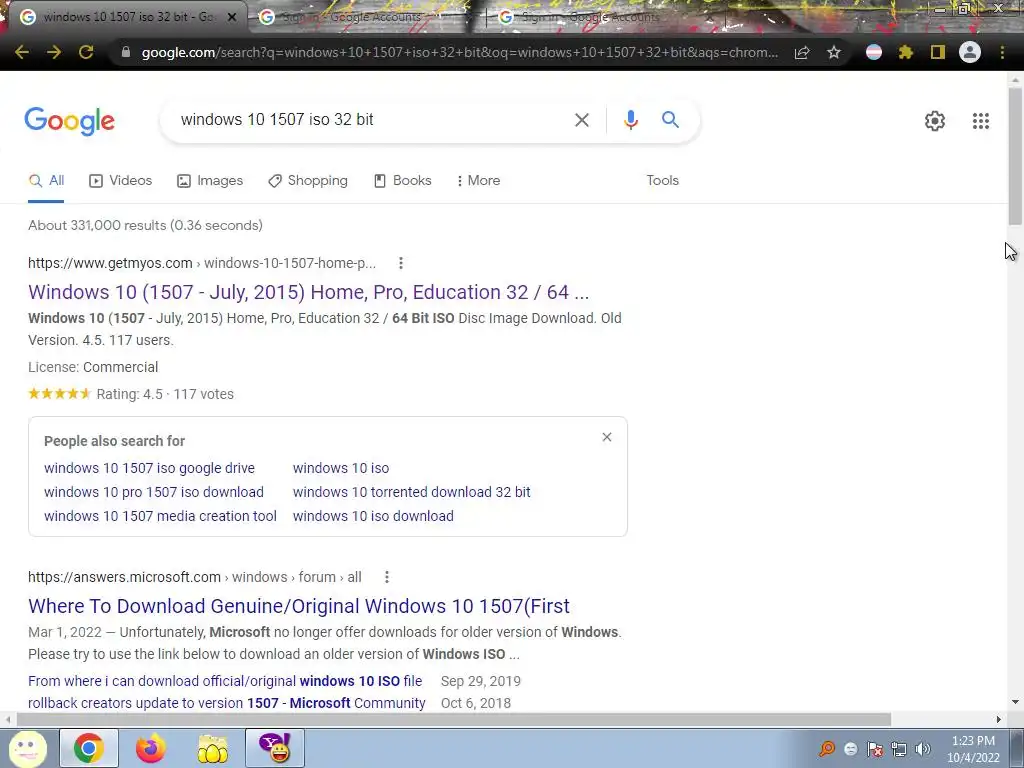Switch to the All results tab
The height and width of the screenshot is (768, 1024).
(46, 181)
